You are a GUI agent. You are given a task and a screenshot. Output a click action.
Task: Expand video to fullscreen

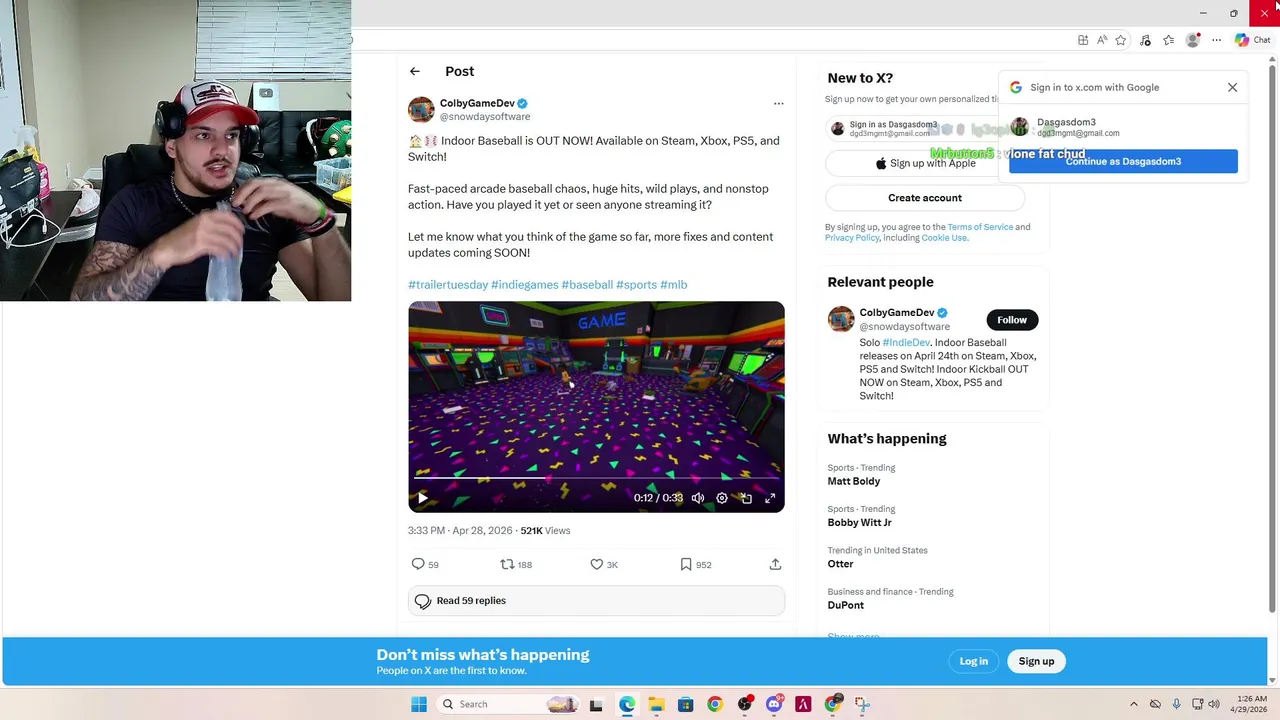pos(770,498)
